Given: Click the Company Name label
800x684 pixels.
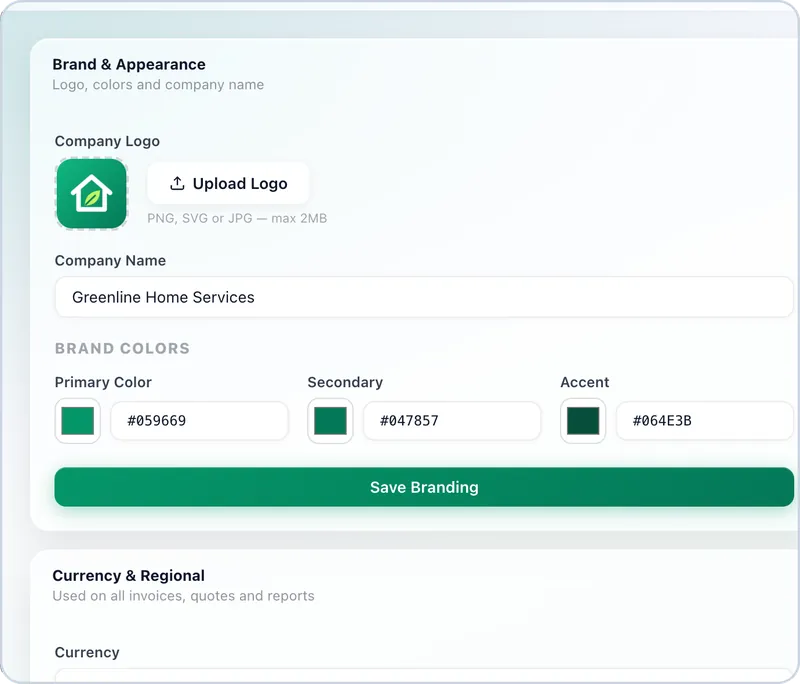Looking at the screenshot, I should coord(110,261).
